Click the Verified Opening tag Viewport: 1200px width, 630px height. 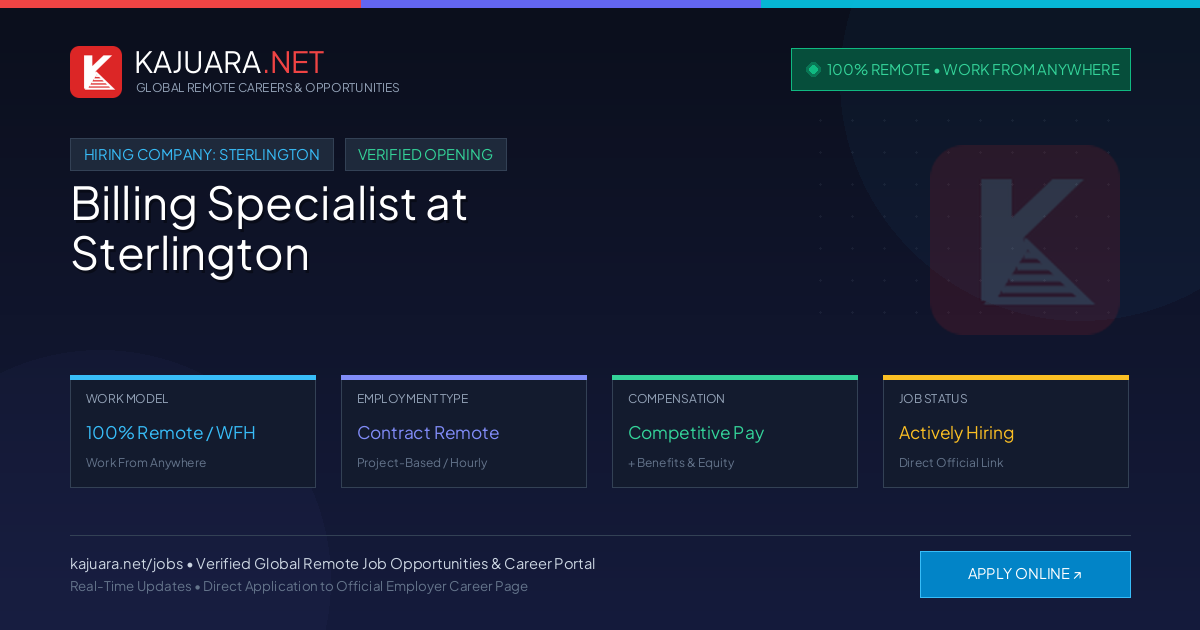[426, 155]
